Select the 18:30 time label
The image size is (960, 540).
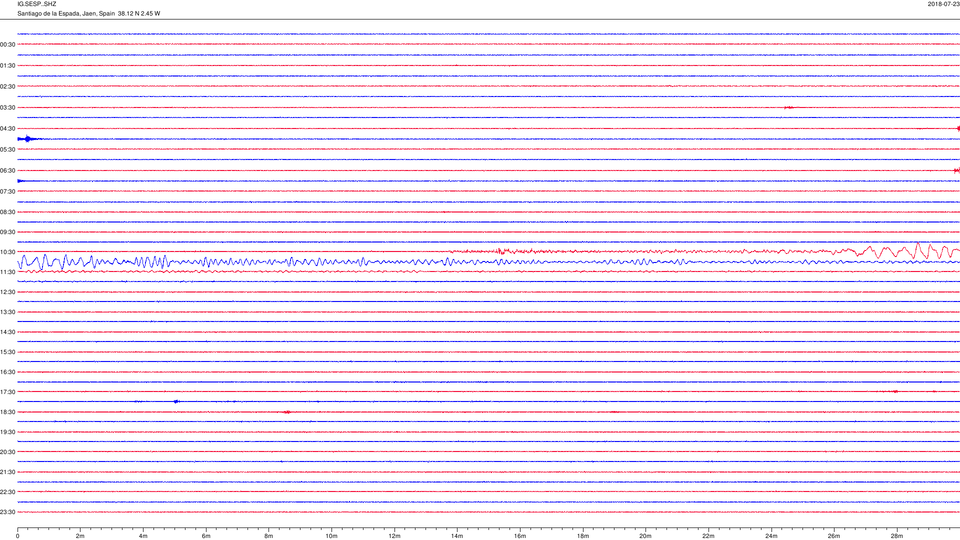tap(8, 412)
